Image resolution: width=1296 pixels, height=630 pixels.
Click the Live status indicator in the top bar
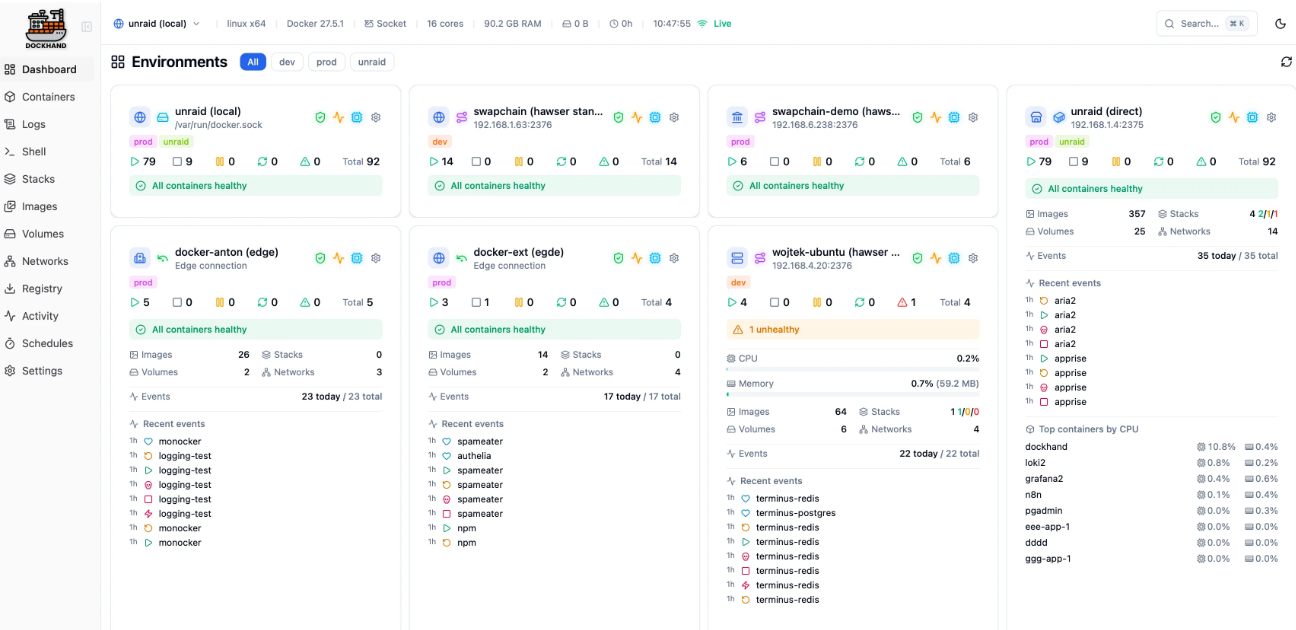714,23
